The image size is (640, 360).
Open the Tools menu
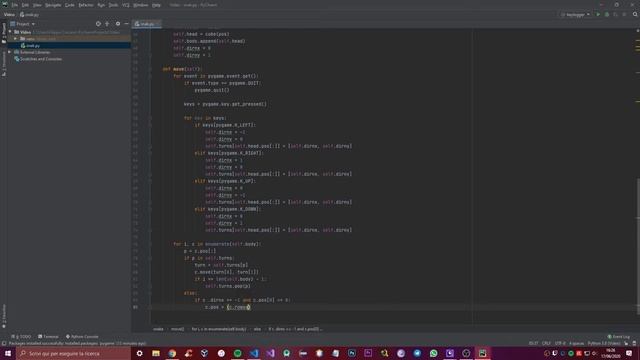113,5
